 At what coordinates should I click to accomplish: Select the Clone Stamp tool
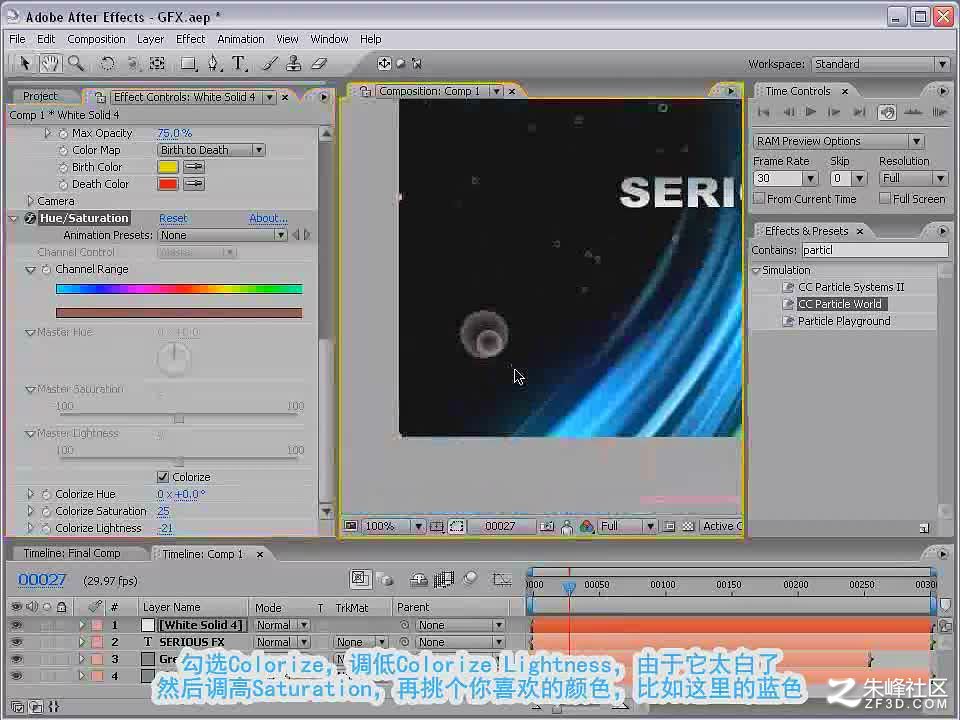(294, 63)
